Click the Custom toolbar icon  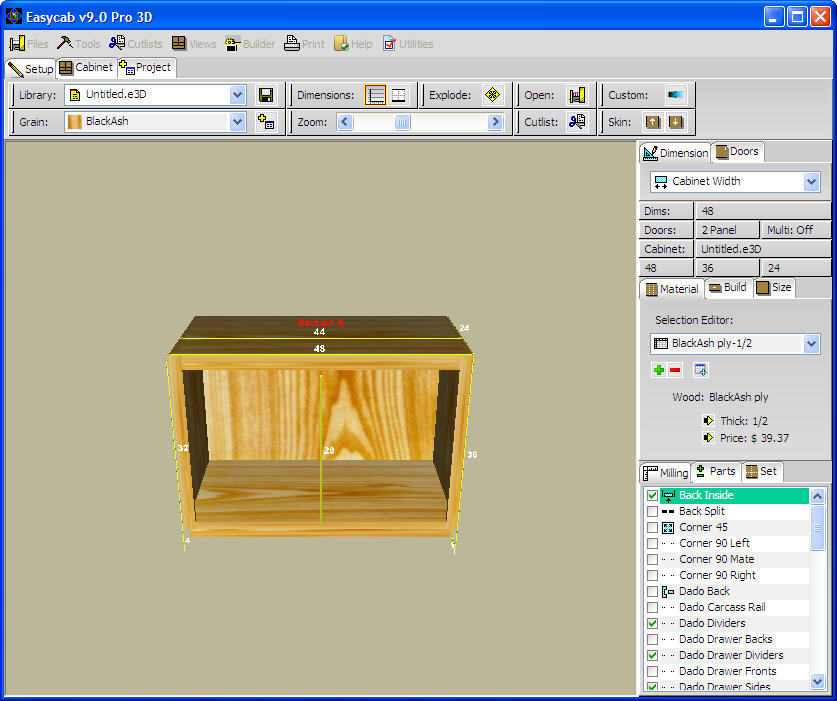(676, 95)
